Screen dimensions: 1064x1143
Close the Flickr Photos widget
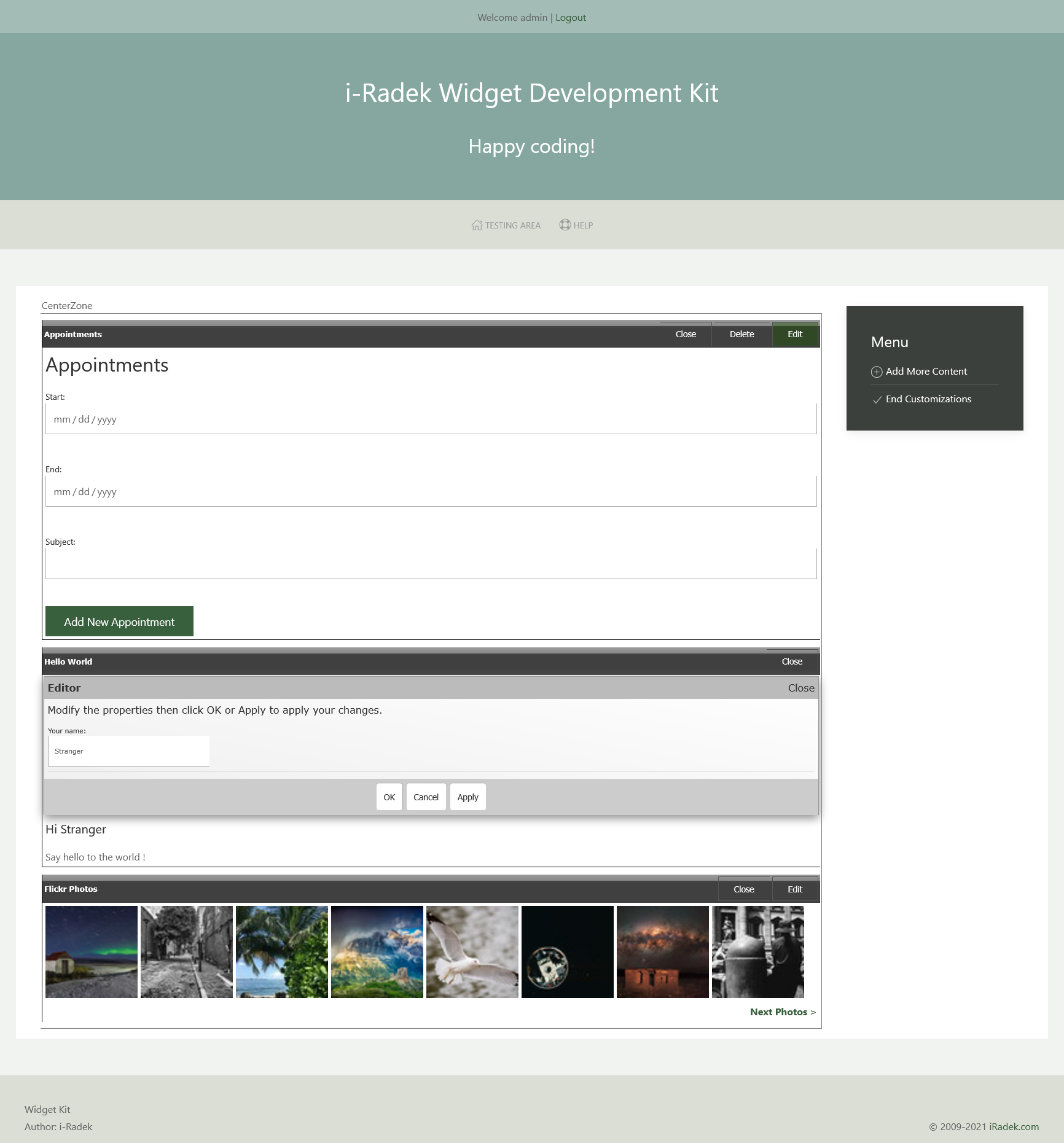pos(743,889)
